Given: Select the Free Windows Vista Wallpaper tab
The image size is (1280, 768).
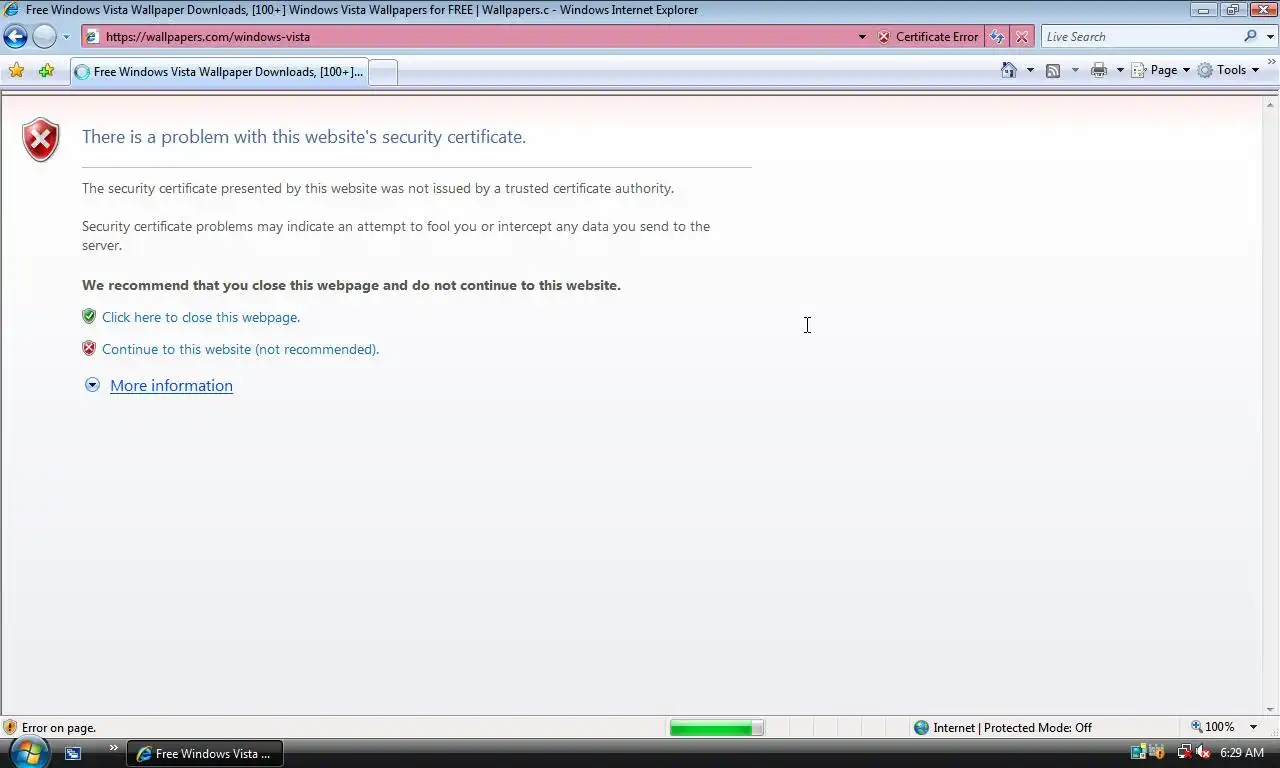Looking at the screenshot, I should [219, 72].
